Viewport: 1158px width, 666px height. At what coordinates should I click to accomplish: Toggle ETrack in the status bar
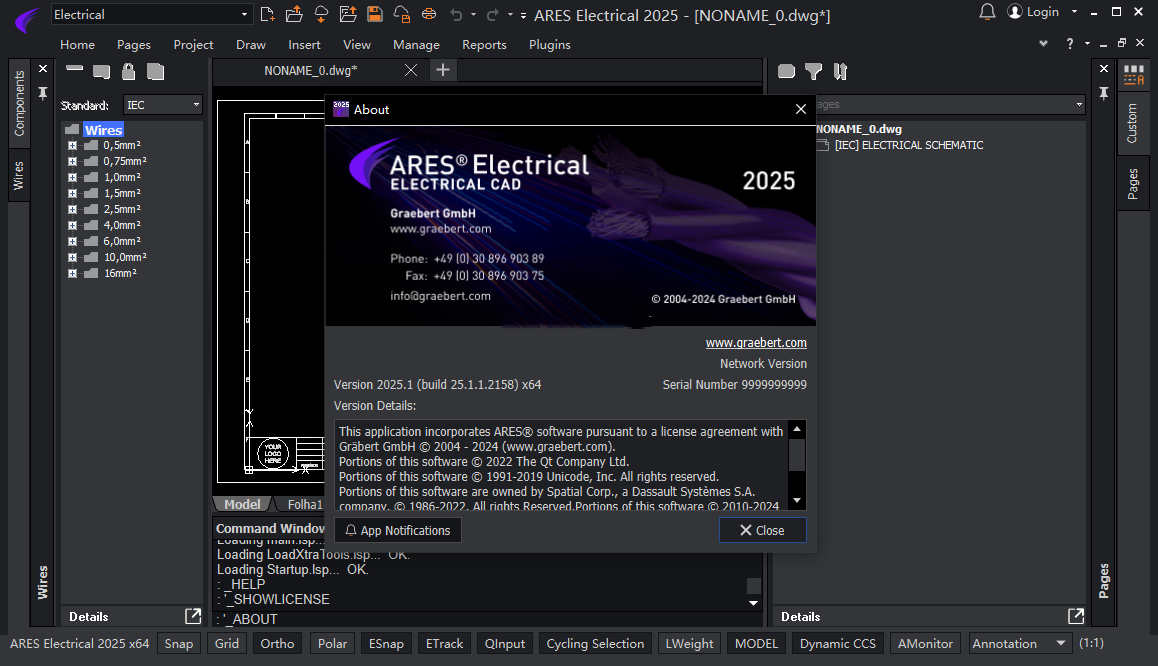tap(445, 643)
